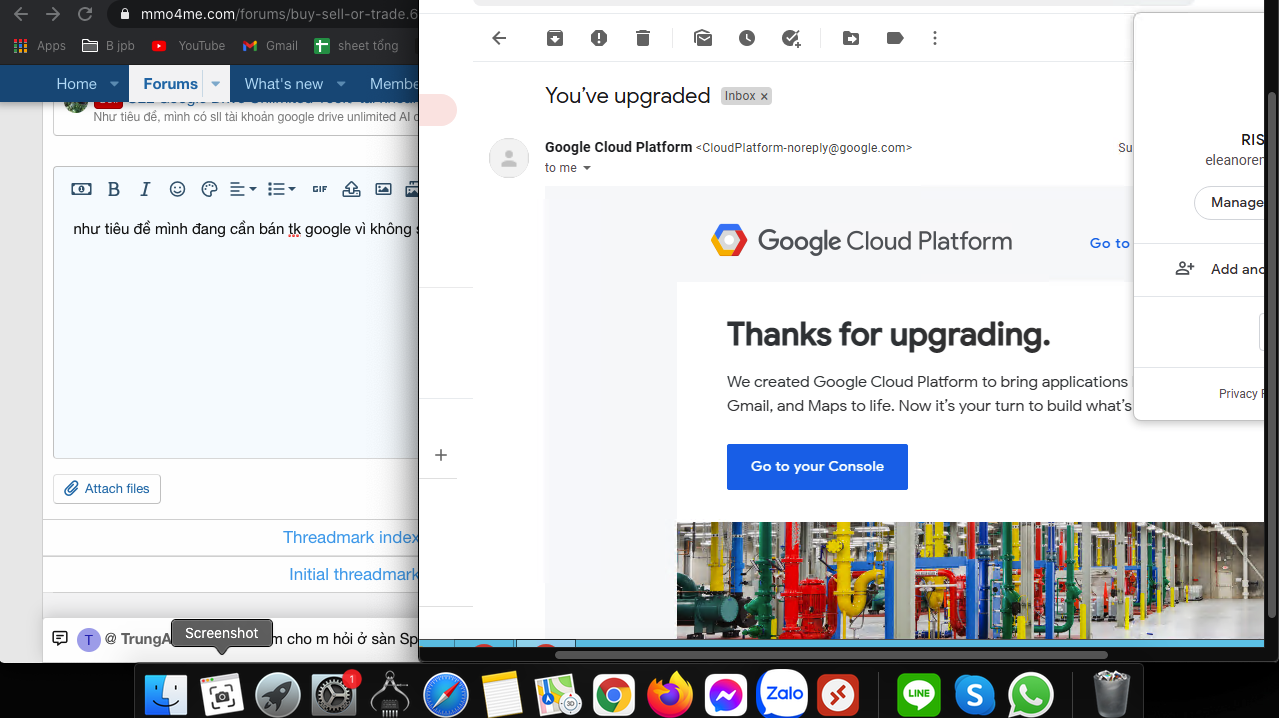The image size is (1279, 718).
Task: Open the alignment dropdown in editor
Action: (243, 189)
